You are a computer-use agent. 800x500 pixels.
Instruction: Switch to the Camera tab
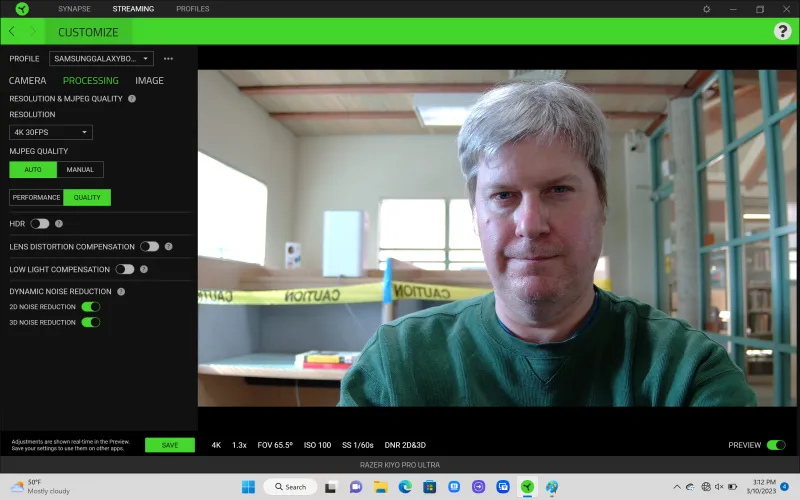click(x=28, y=81)
